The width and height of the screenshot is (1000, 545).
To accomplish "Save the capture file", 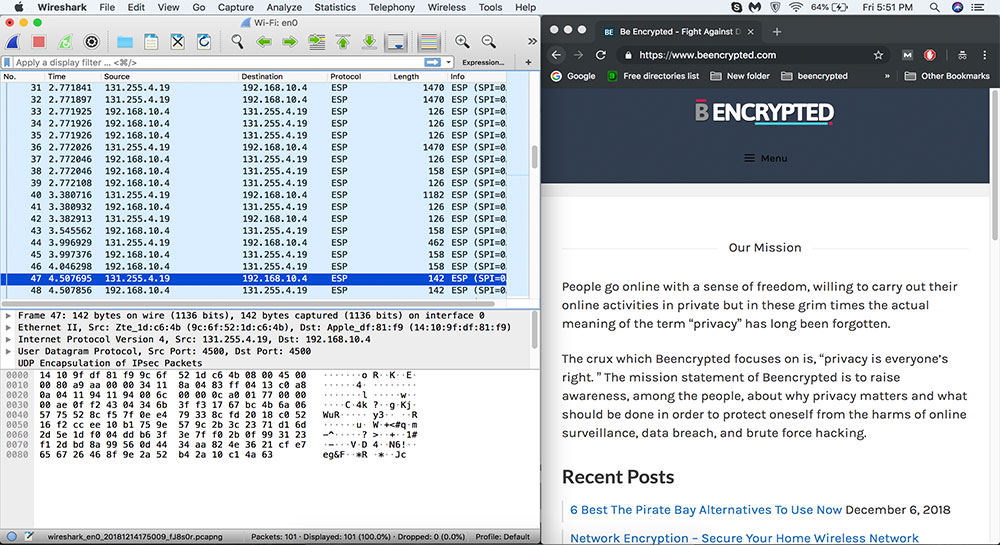I will tap(151, 42).
